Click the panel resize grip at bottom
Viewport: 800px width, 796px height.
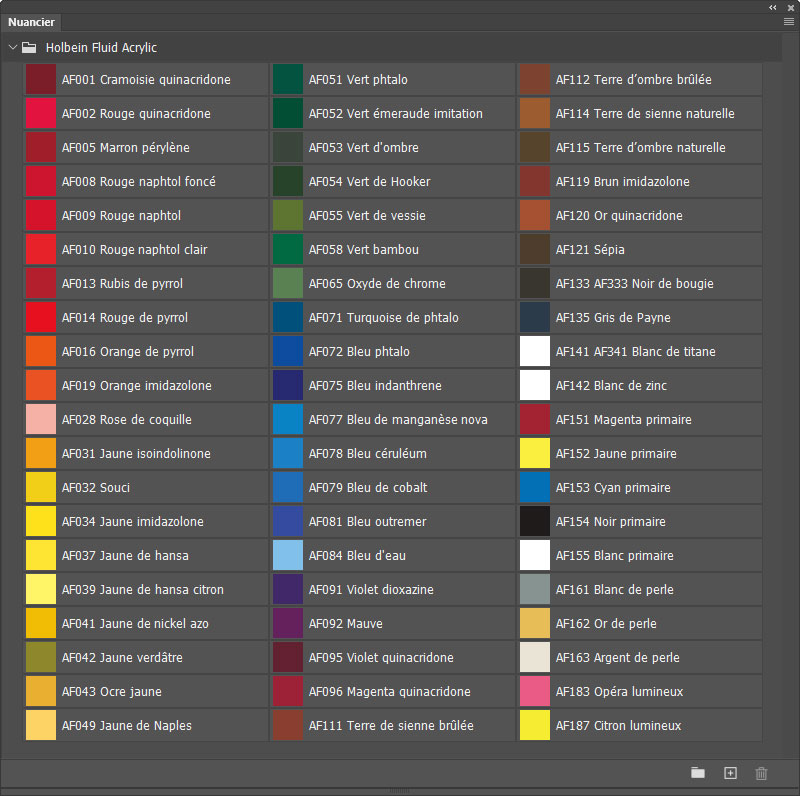point(400,791)
